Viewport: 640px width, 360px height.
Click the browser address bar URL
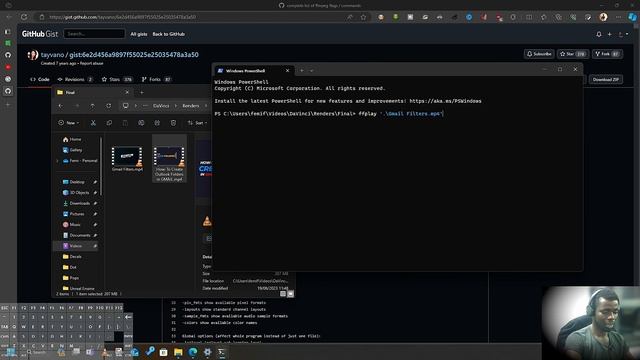(122, 17)
